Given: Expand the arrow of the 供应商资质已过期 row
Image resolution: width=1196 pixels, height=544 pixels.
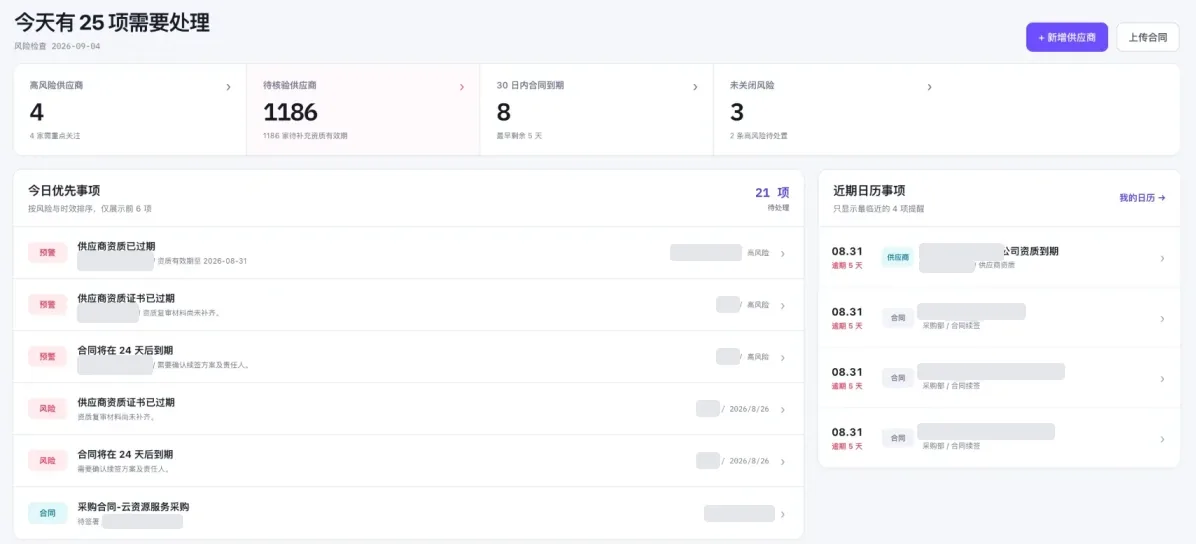Looking at the screenshot, I should (x=783, y=253).
